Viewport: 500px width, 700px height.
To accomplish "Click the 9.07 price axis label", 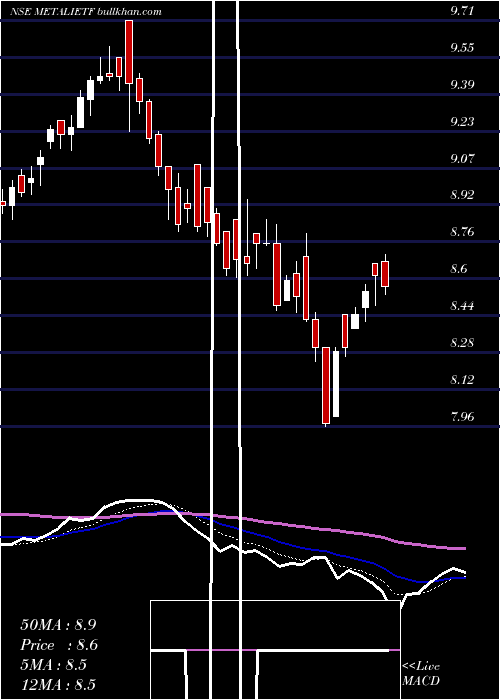I will tap(462, 158).
